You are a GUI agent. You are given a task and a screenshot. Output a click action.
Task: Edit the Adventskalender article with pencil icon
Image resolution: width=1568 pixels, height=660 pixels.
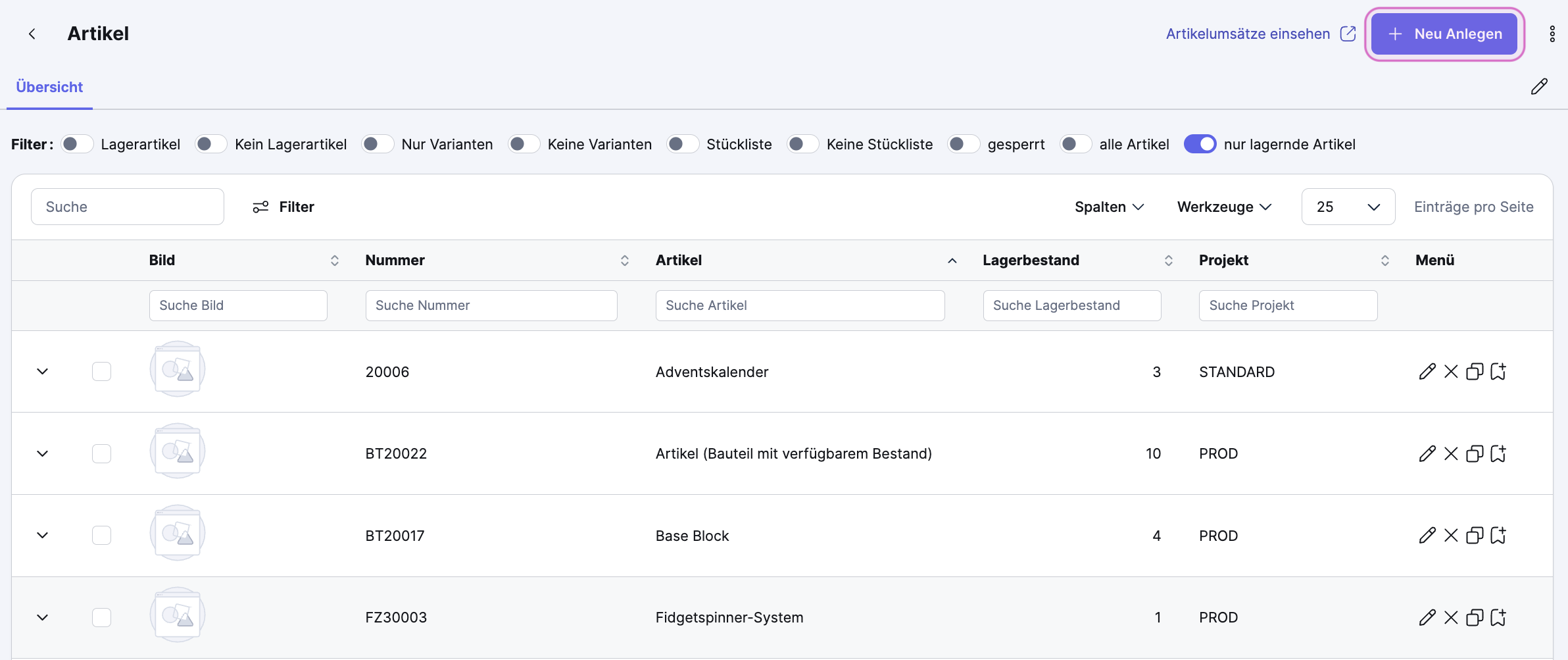click(x=1427, y=372)
